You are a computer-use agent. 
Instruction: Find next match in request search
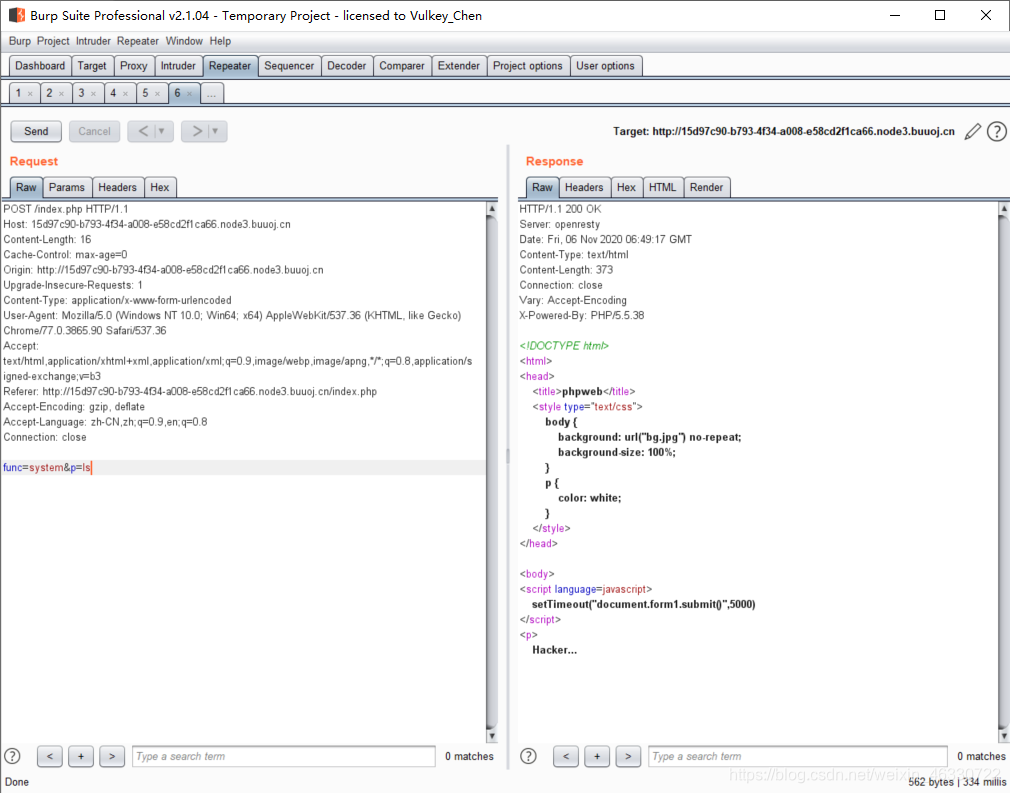[112, 756]
